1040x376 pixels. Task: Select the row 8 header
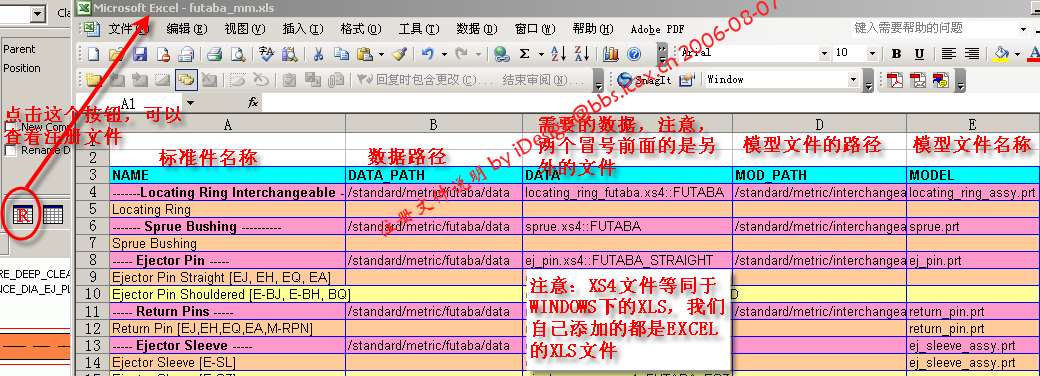[x=92, y=260]
